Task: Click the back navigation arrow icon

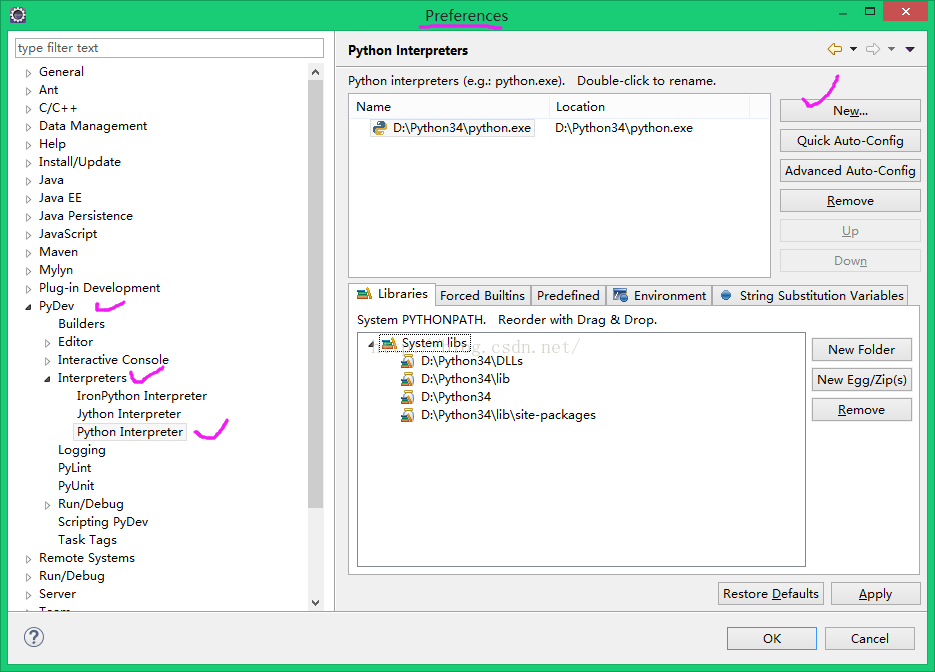Action: (834, 49)
